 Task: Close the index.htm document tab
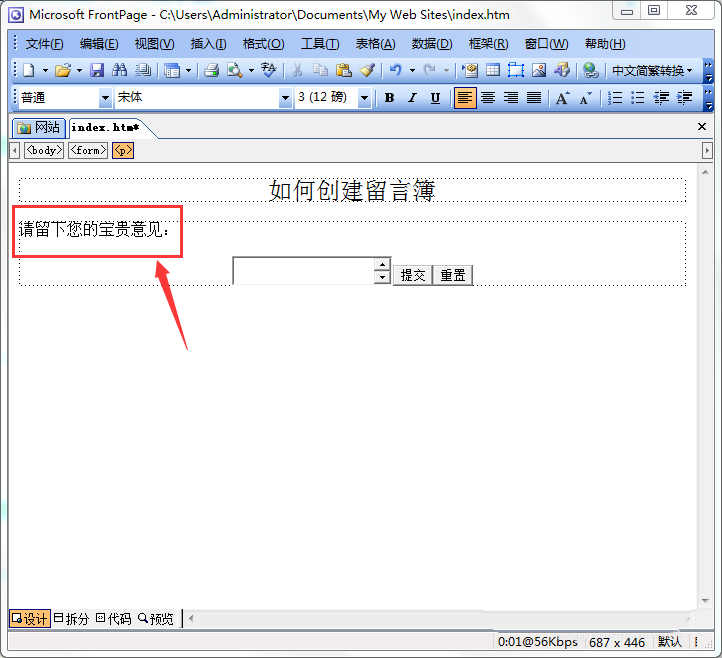click(x=702, y=126)
